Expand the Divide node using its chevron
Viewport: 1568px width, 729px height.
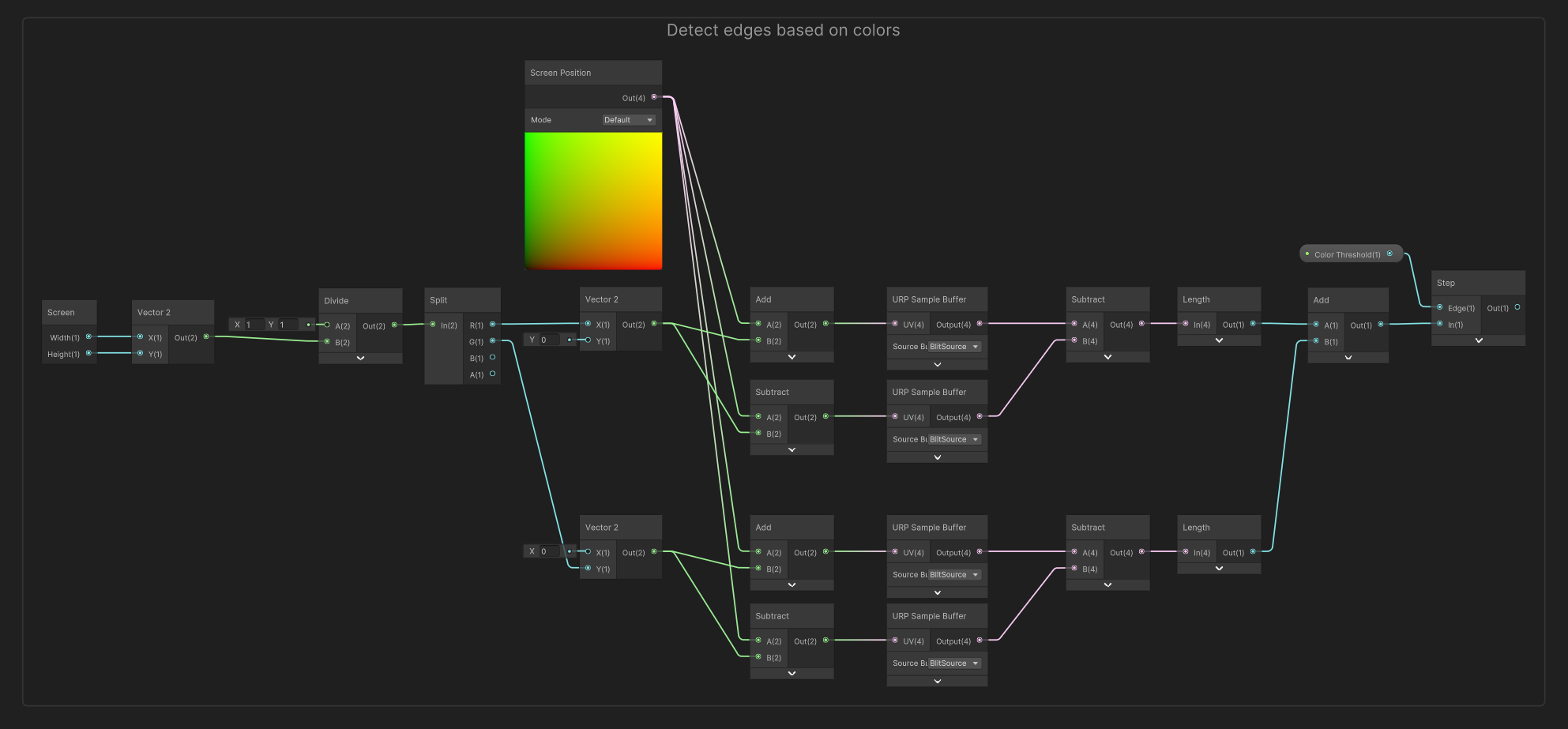pyautogui.click(x=360, y=358)
